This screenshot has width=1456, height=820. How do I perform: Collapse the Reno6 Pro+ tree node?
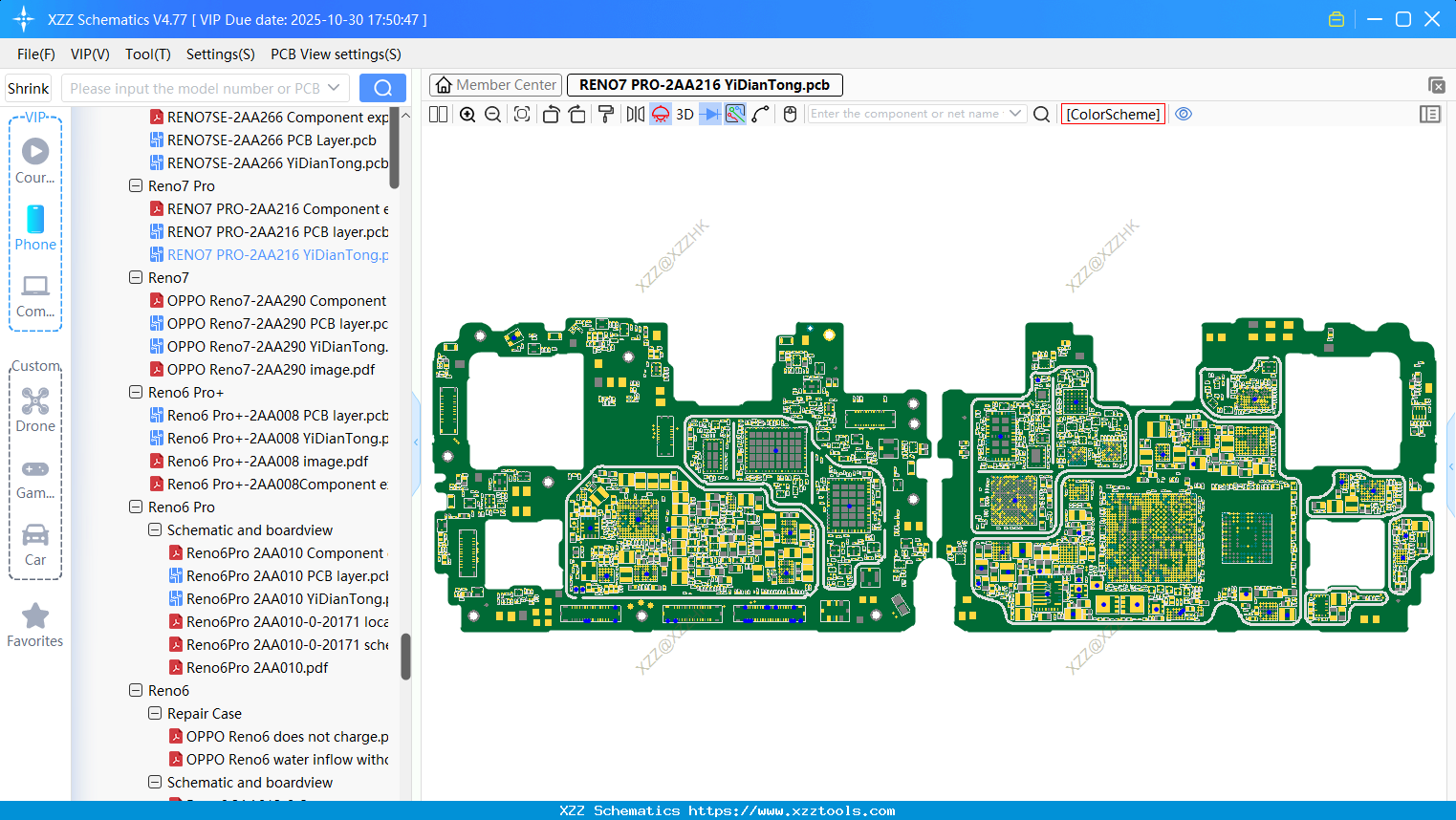pyautogui.click(x=136, y=393)
